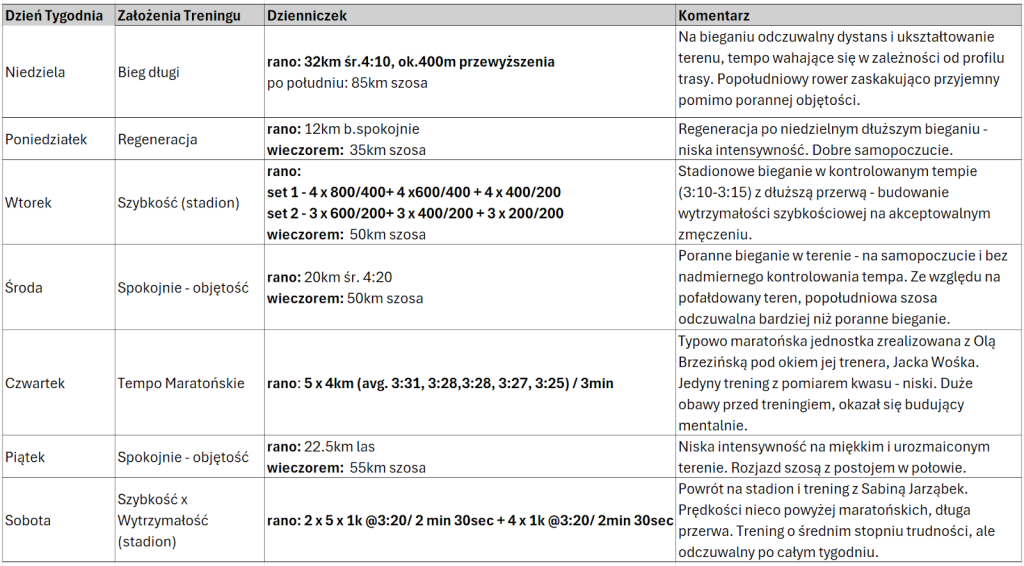Viewport: 1024px width, 566px height.
Task: Click the "Dzienniczek" column header
Action: (304, 17)
